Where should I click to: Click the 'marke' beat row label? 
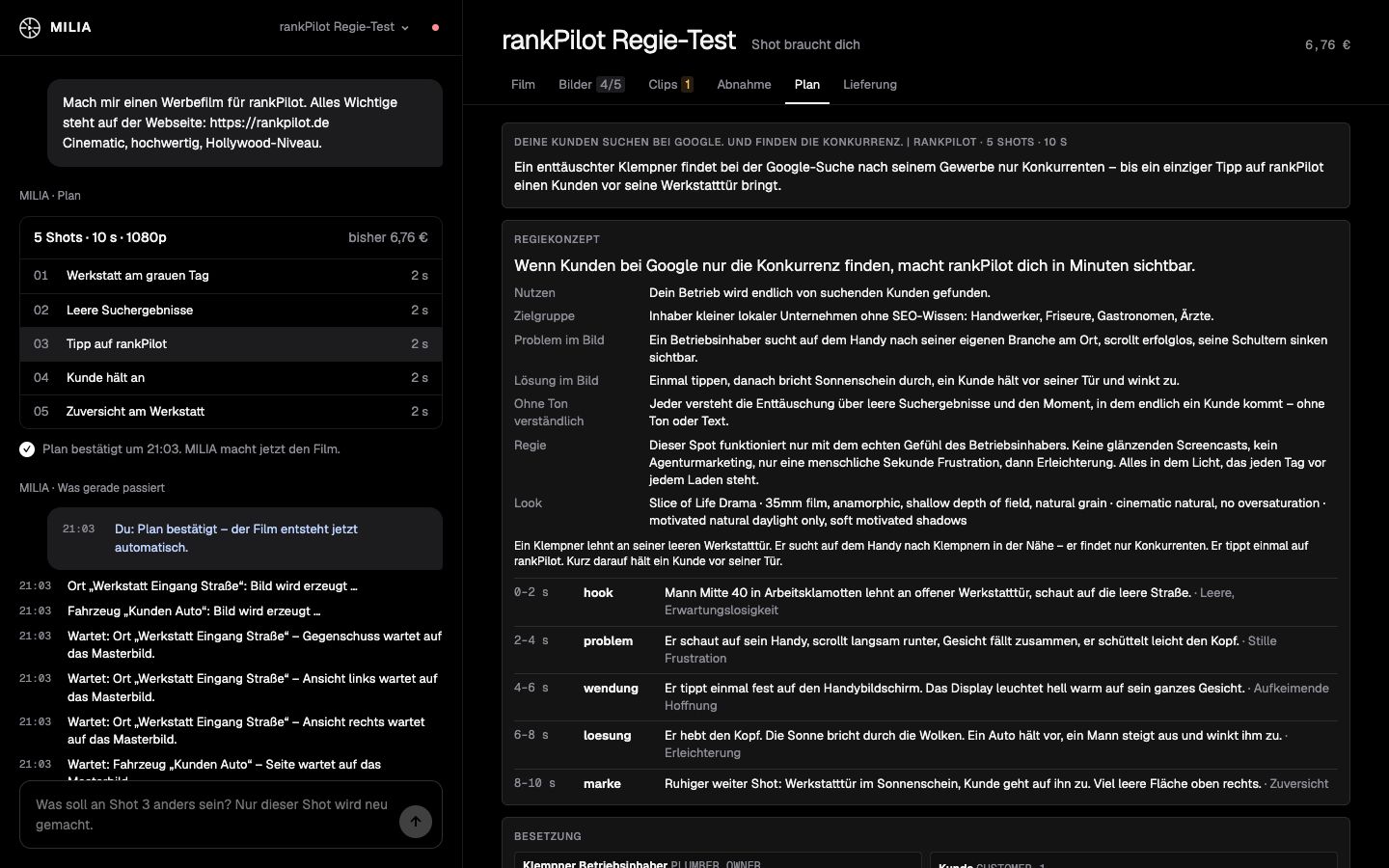click(602, 784)
